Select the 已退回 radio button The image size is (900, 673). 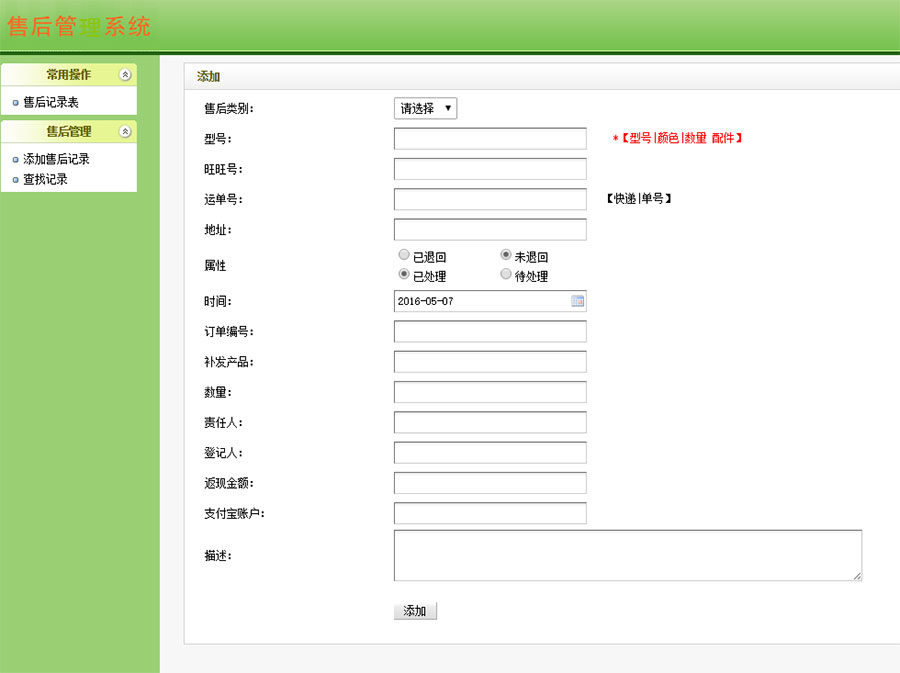pyautogui.click(x=404, y=256)
